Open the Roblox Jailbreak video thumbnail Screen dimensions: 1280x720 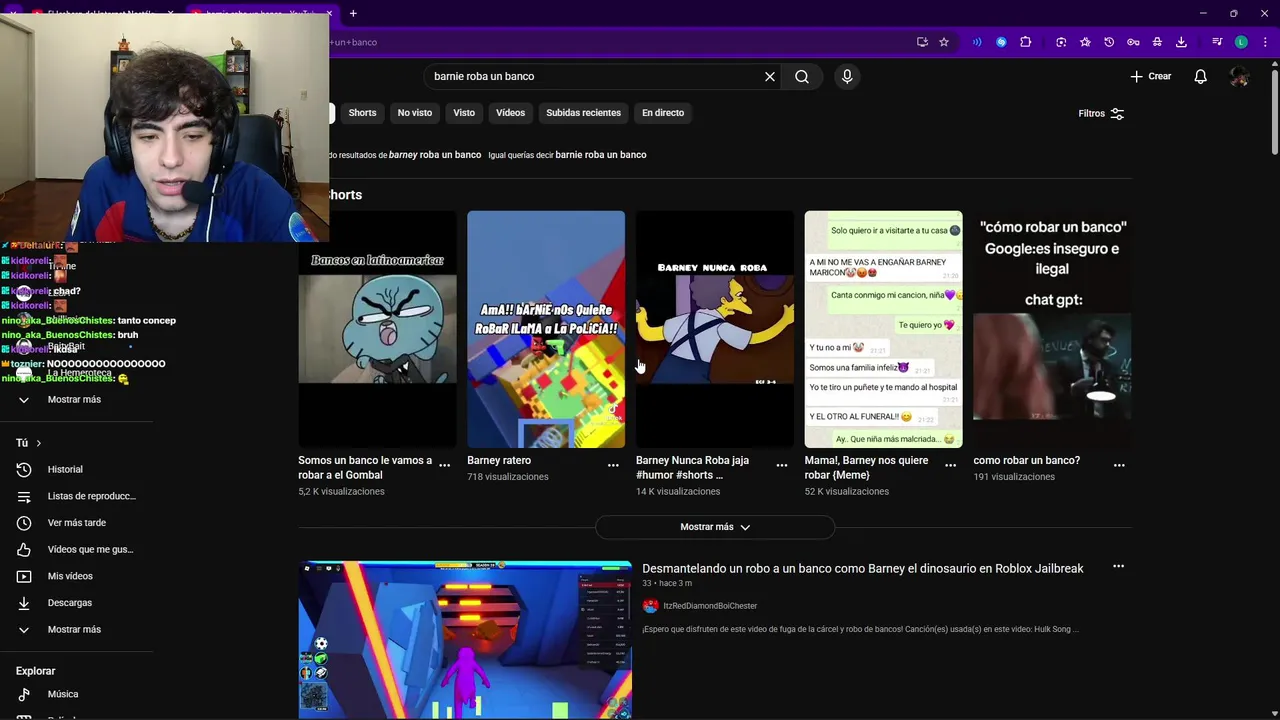(465, 640)
